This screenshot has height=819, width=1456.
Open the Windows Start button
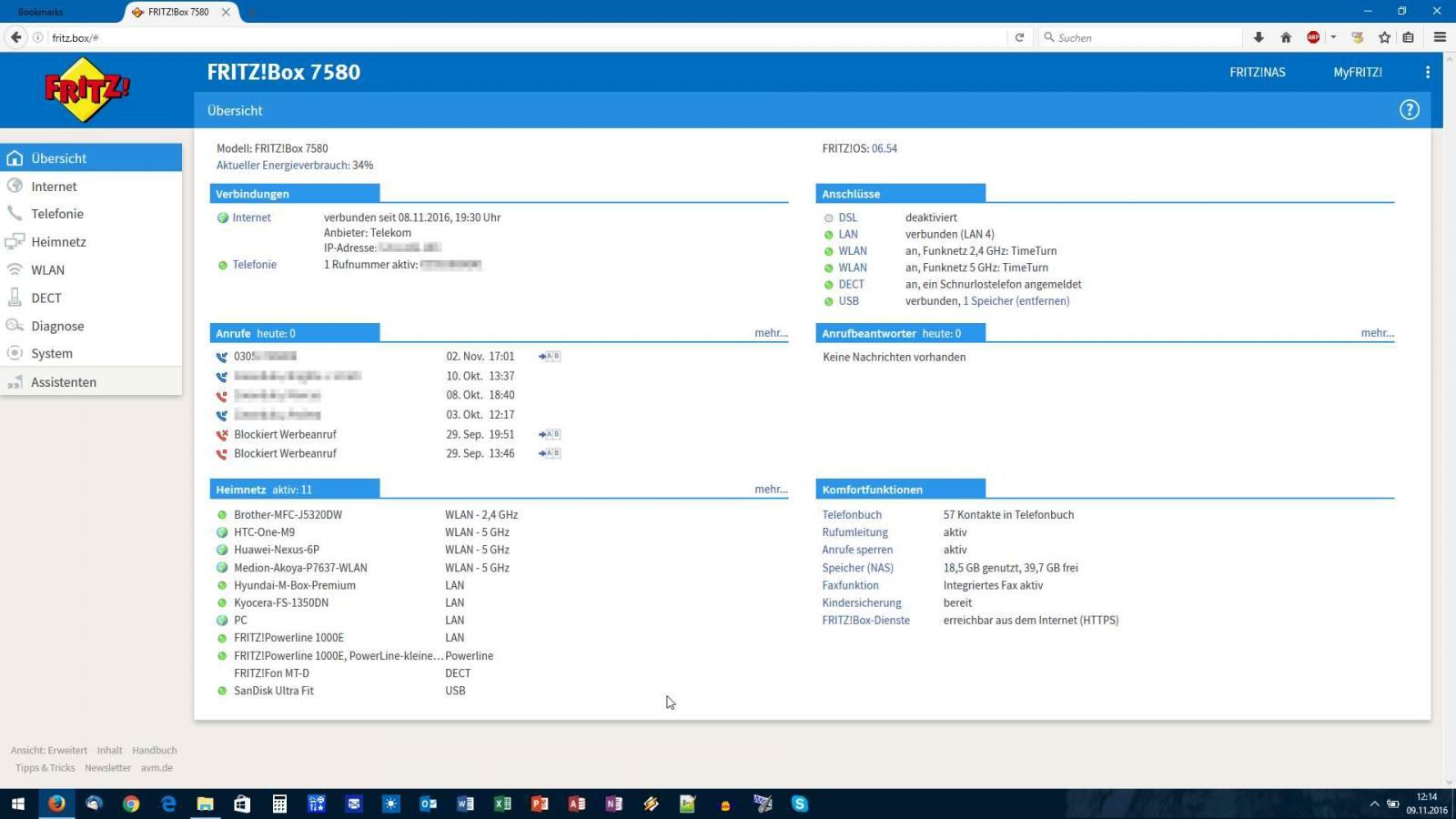click(18, 804)
